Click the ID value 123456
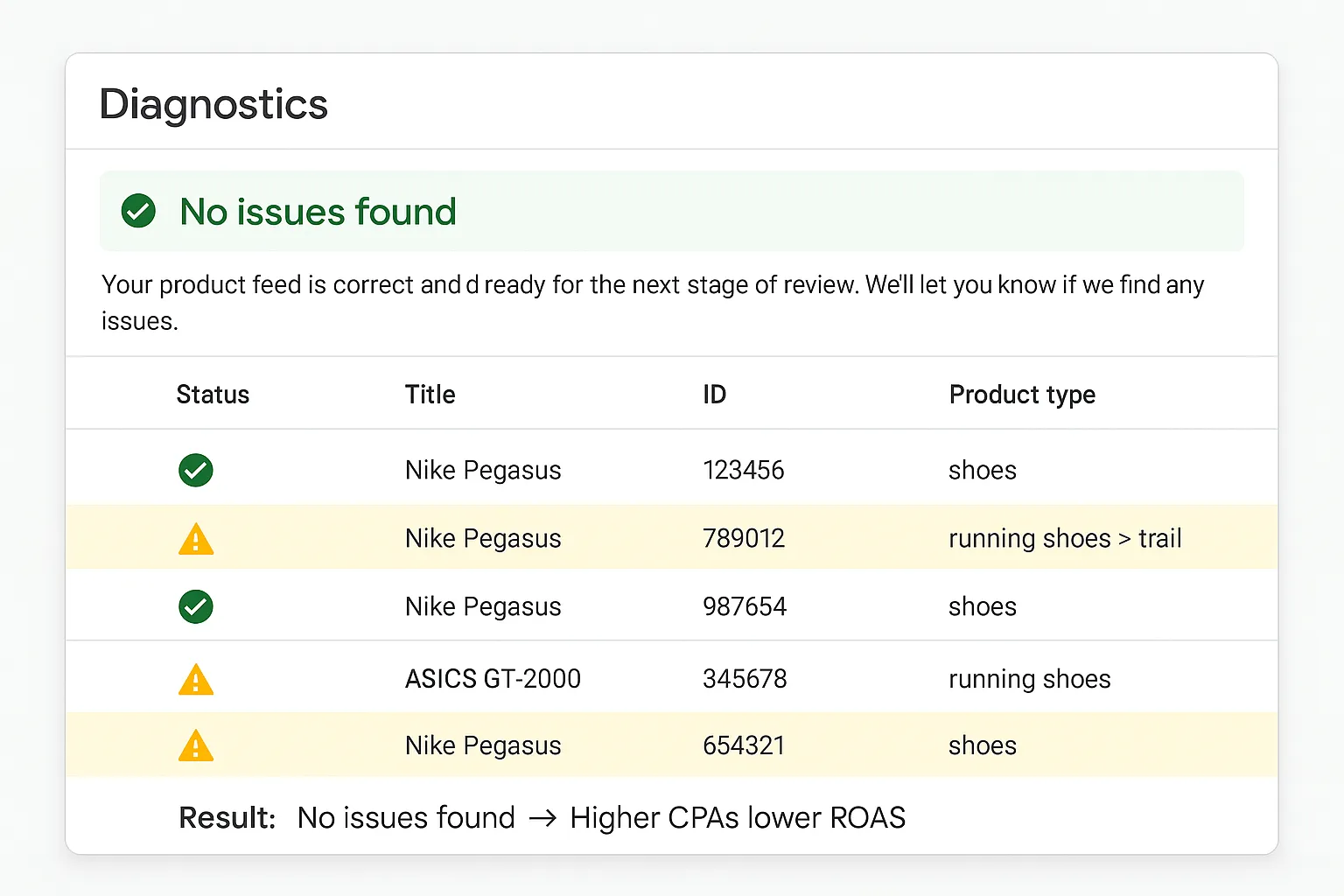 pyautogui.click(x=744, y=470)
